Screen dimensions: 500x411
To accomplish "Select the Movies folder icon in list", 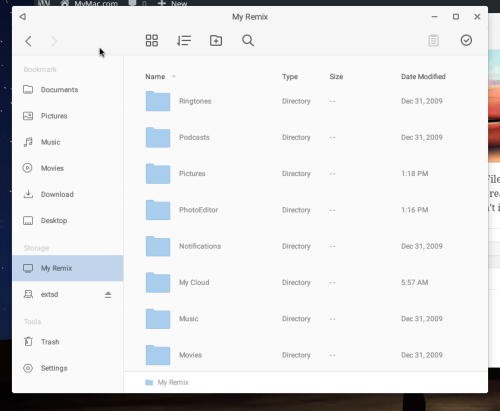I will click(158, 355).
